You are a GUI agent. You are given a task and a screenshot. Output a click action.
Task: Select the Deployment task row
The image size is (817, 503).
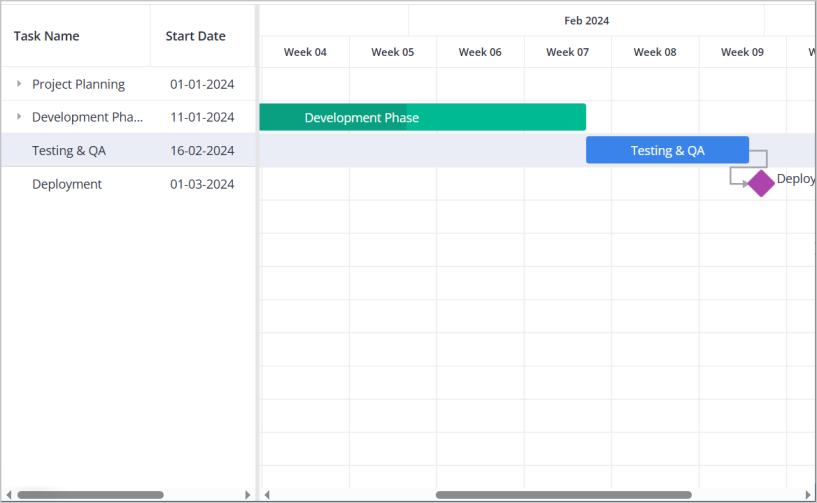[67, 184]
